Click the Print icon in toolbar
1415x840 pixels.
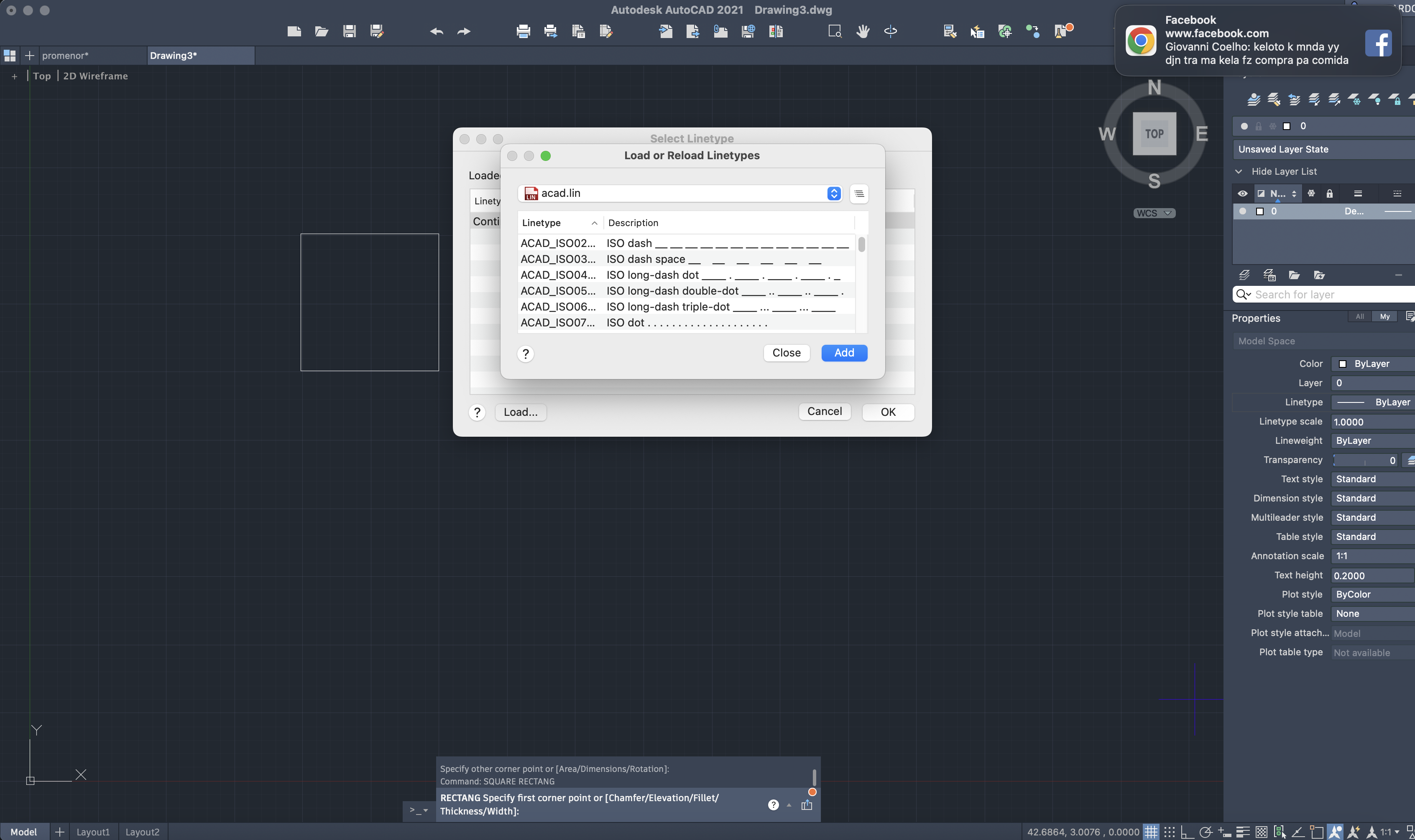click(523, 31)
